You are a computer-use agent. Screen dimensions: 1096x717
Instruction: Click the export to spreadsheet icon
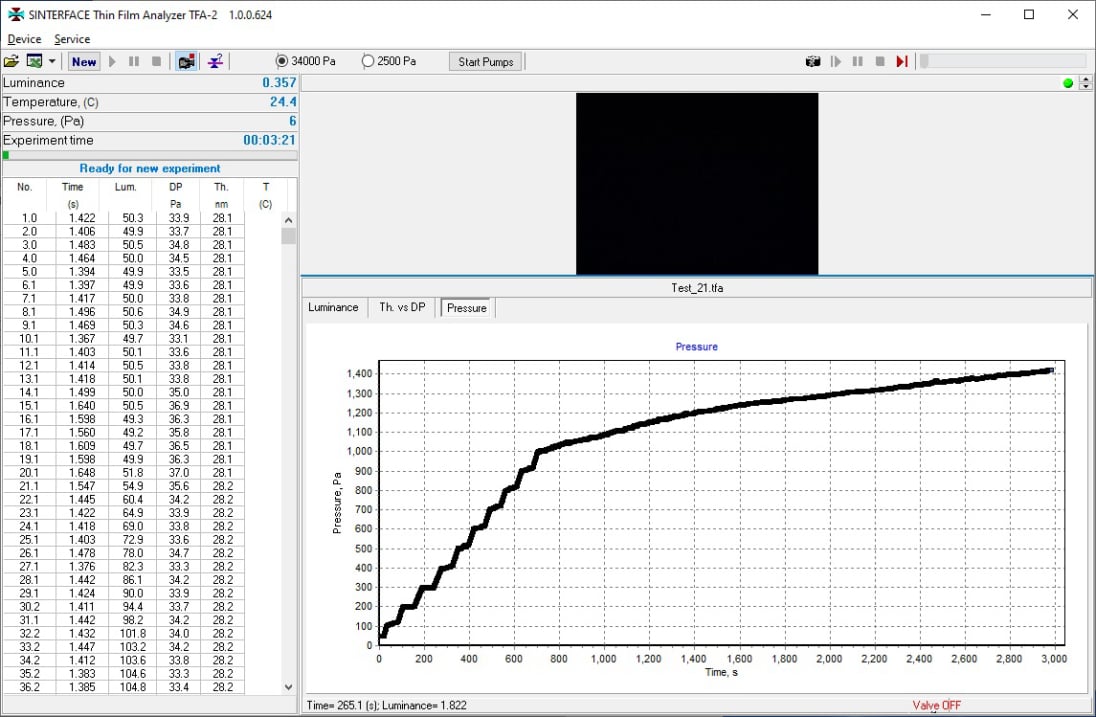(x=34, y=61)
